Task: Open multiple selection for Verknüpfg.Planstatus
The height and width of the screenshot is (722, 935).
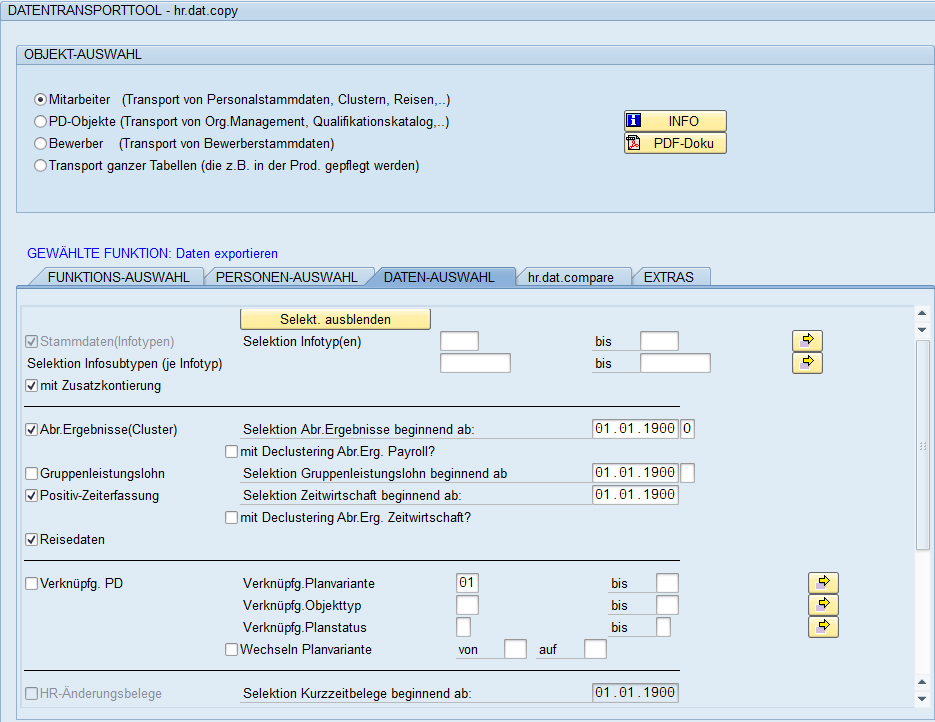Action: 823,627
